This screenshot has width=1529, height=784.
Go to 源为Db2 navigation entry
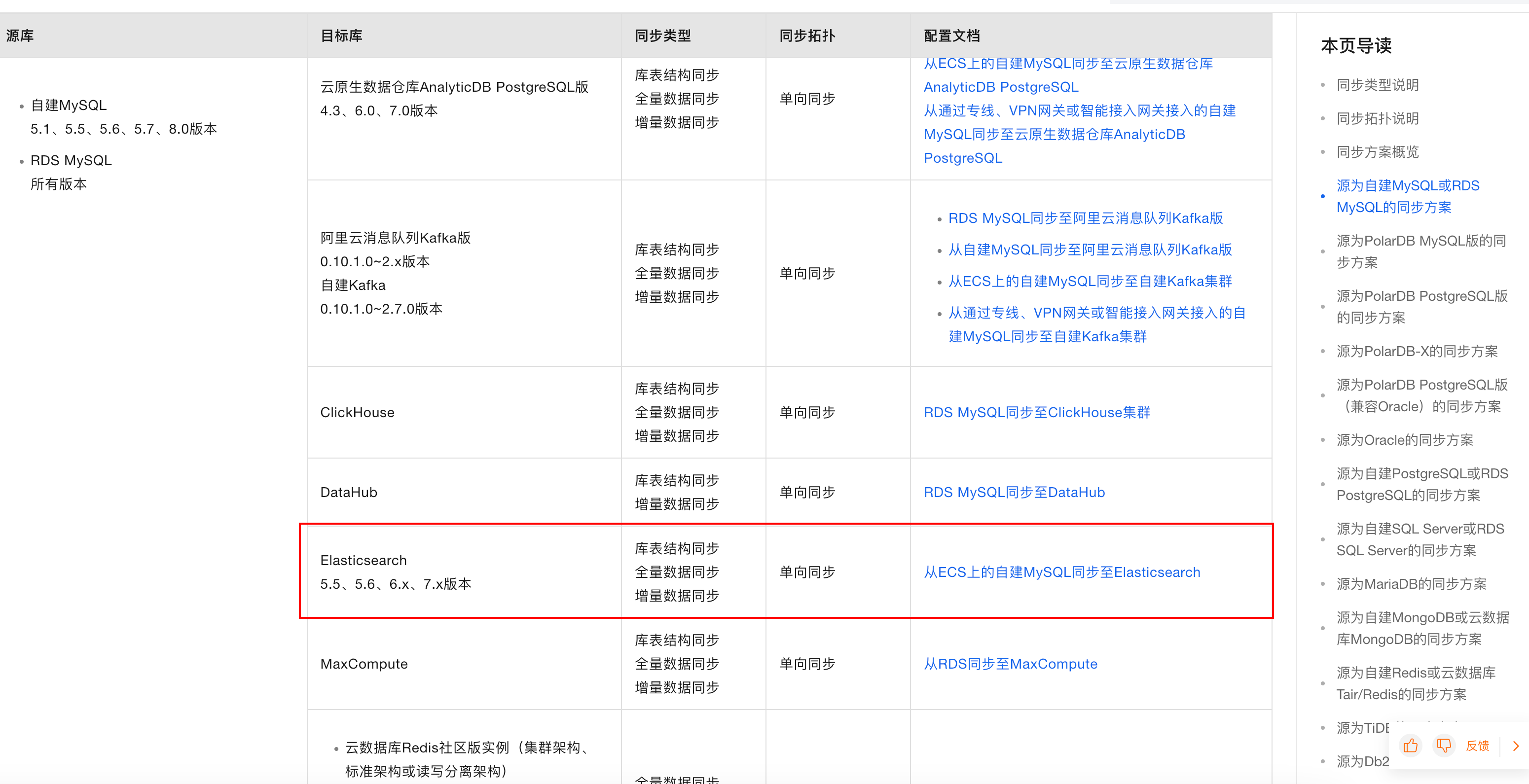pyautogui.click(x=1363, y=761)
